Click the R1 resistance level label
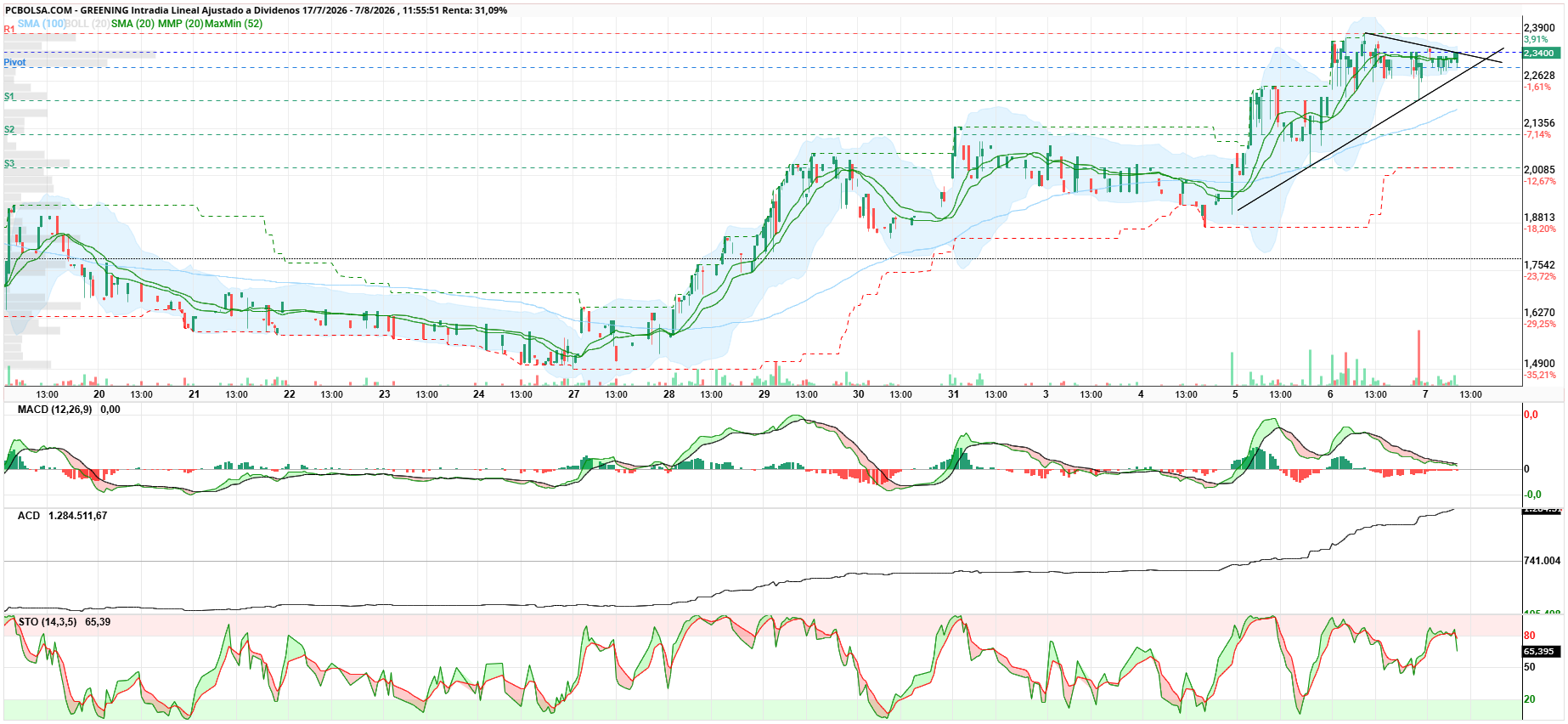This screenshot has height=724, width=1568. click(9, 30)
